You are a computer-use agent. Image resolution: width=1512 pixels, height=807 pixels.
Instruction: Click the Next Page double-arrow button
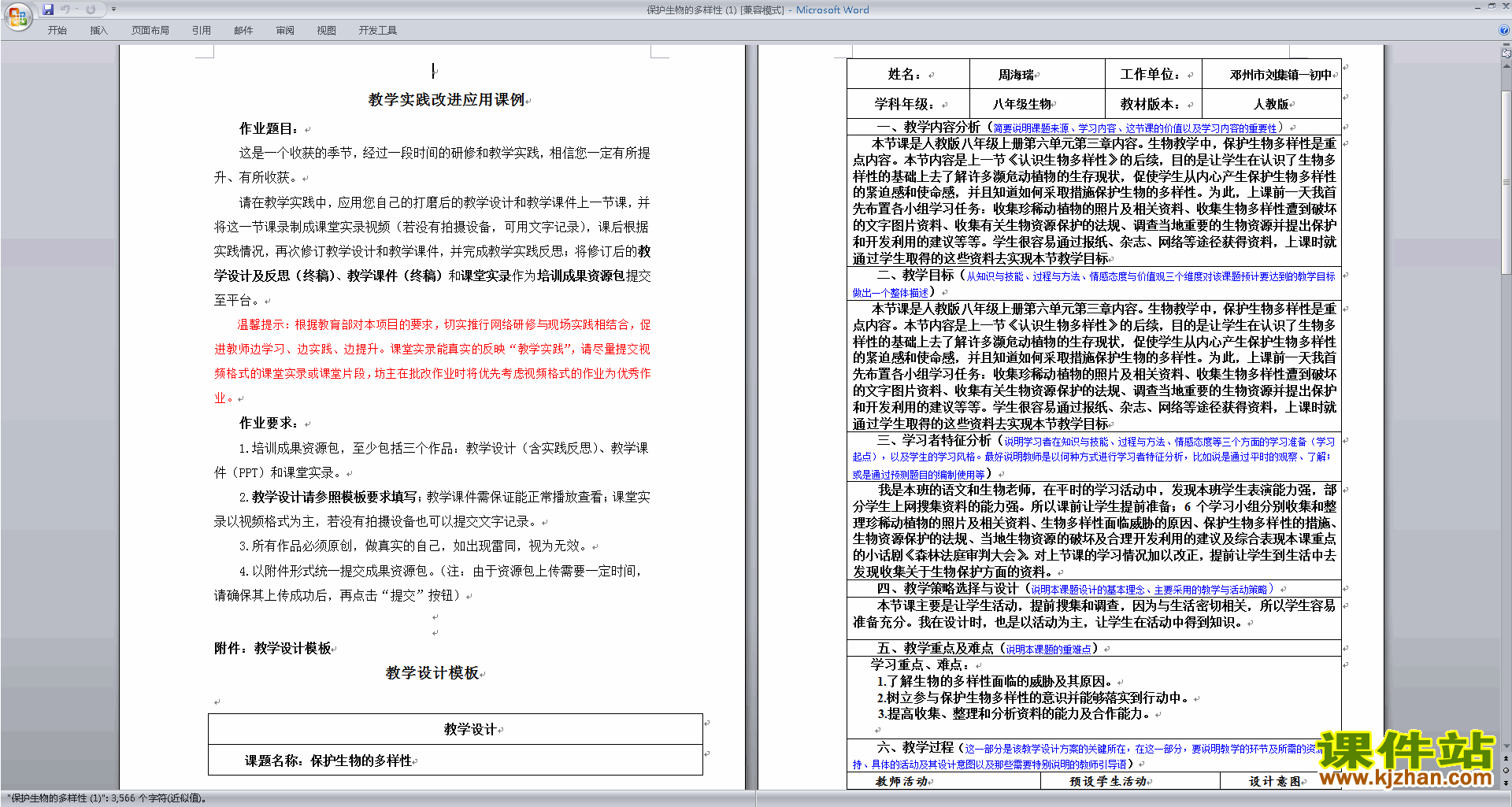click(x=1506, y=783)
